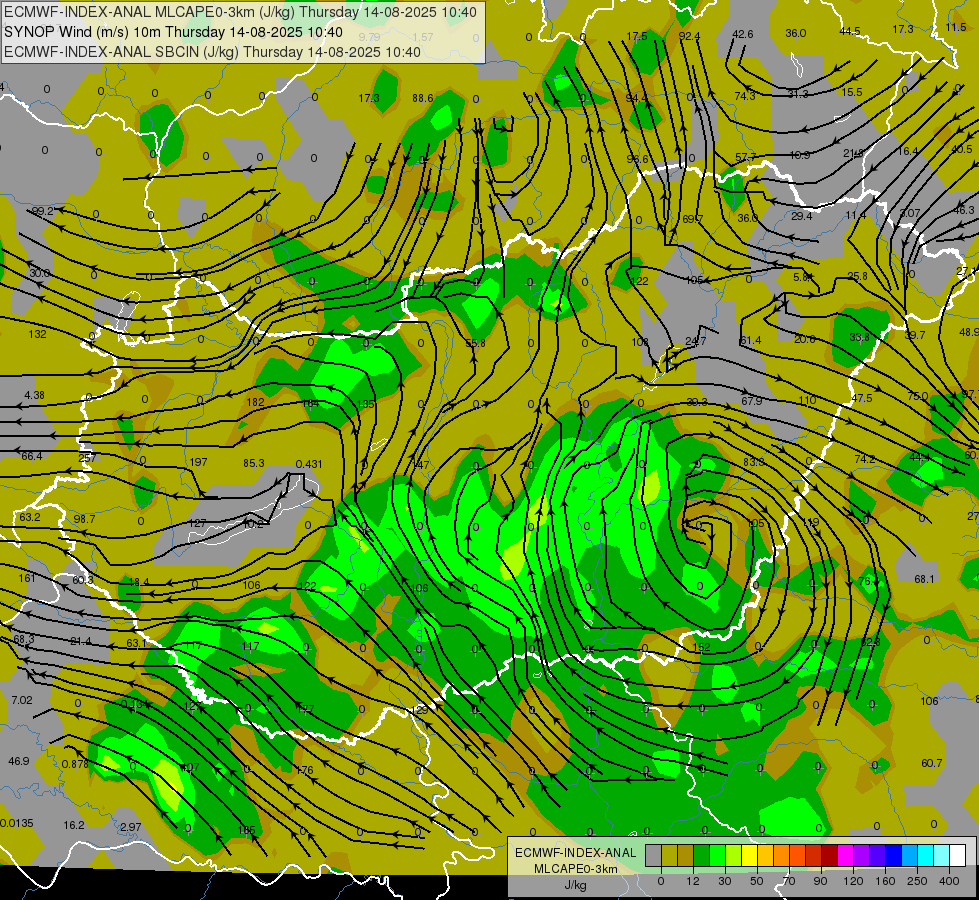The width and height of the screenshot is (979, 900).
Task: Click the white swatch at legend end
Action: coord(957,855)
